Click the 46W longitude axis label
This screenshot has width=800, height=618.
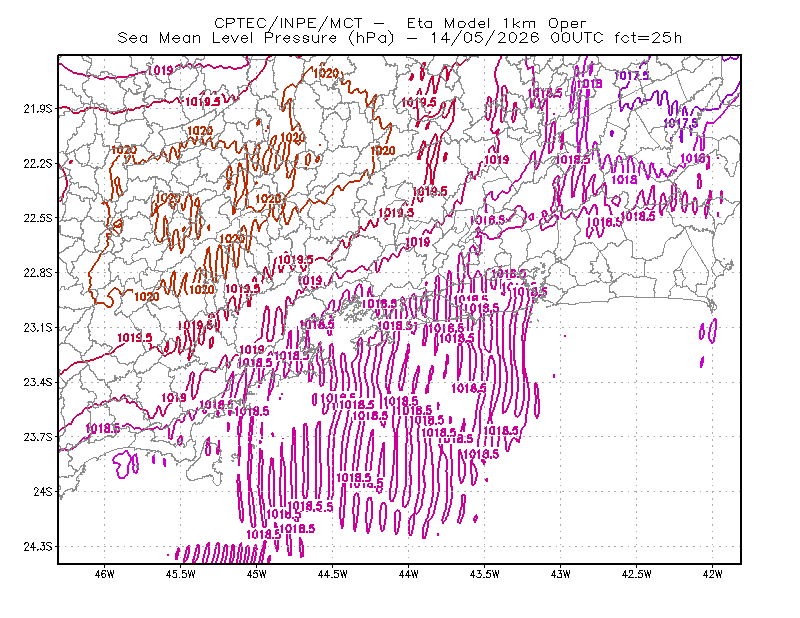click(105, 574)
